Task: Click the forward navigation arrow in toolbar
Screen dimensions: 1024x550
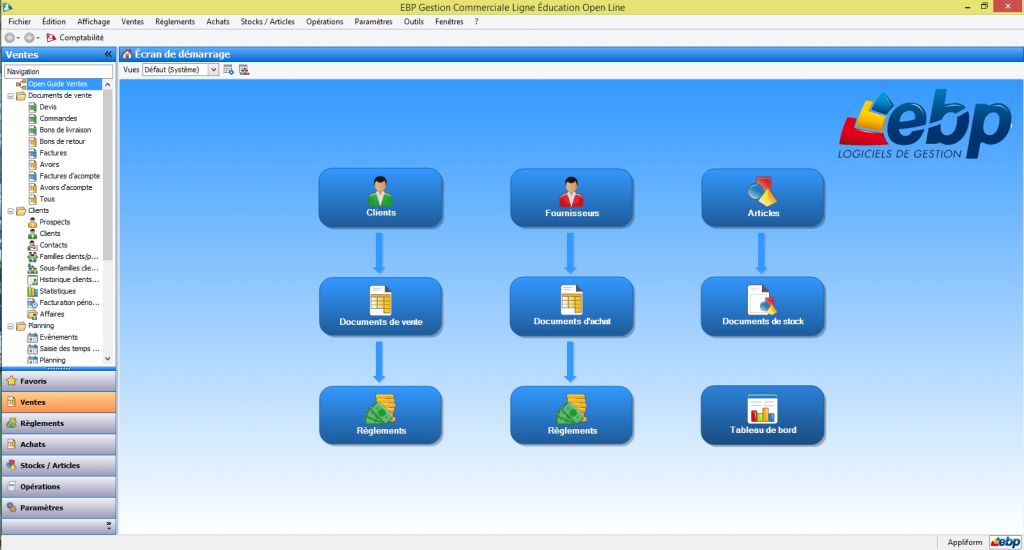Action: coord(29,38)
